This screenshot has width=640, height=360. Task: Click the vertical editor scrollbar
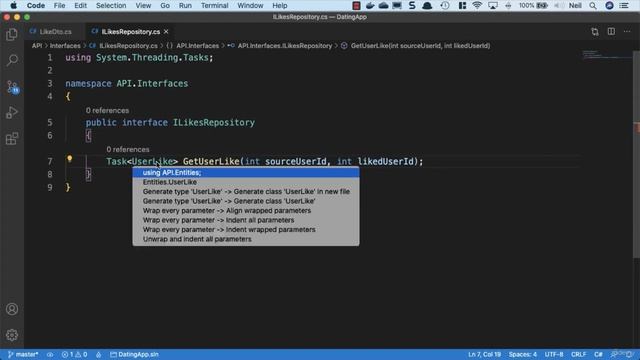pos(636,155)
